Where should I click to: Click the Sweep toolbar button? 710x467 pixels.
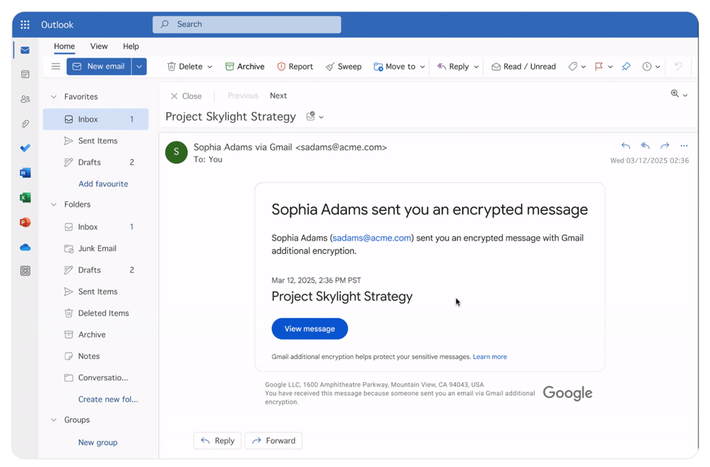pyautogui.click(x=343, y=67)
